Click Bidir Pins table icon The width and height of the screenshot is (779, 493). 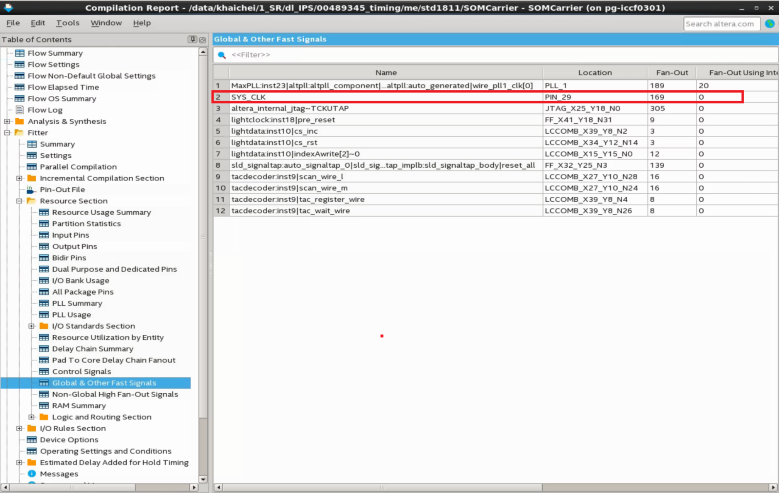coord(44,258)
